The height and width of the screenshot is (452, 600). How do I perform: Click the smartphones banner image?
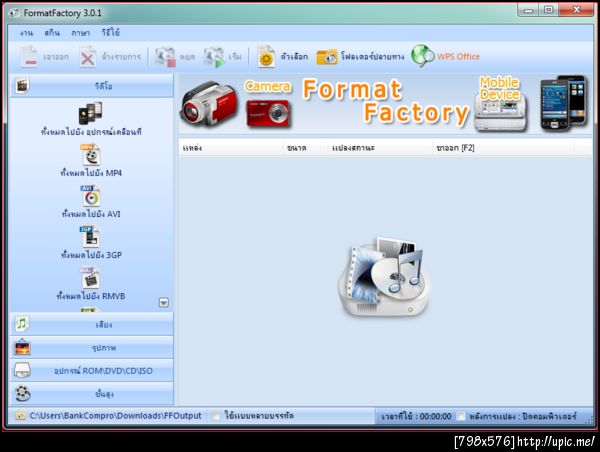point(563,102)
